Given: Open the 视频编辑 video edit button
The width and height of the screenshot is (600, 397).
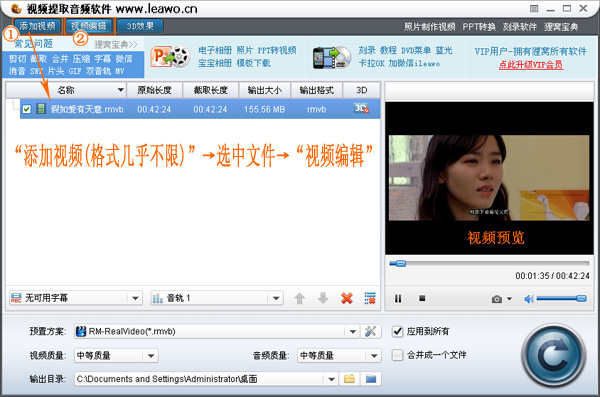Looking at the screenshot, I should (x=89, y=26).
